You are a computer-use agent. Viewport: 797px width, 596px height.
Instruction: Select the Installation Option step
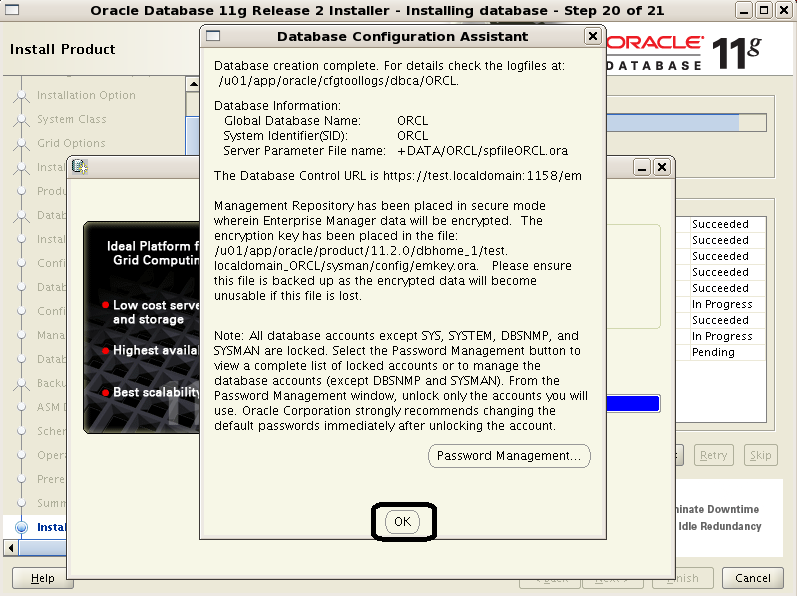coord(86,95)
